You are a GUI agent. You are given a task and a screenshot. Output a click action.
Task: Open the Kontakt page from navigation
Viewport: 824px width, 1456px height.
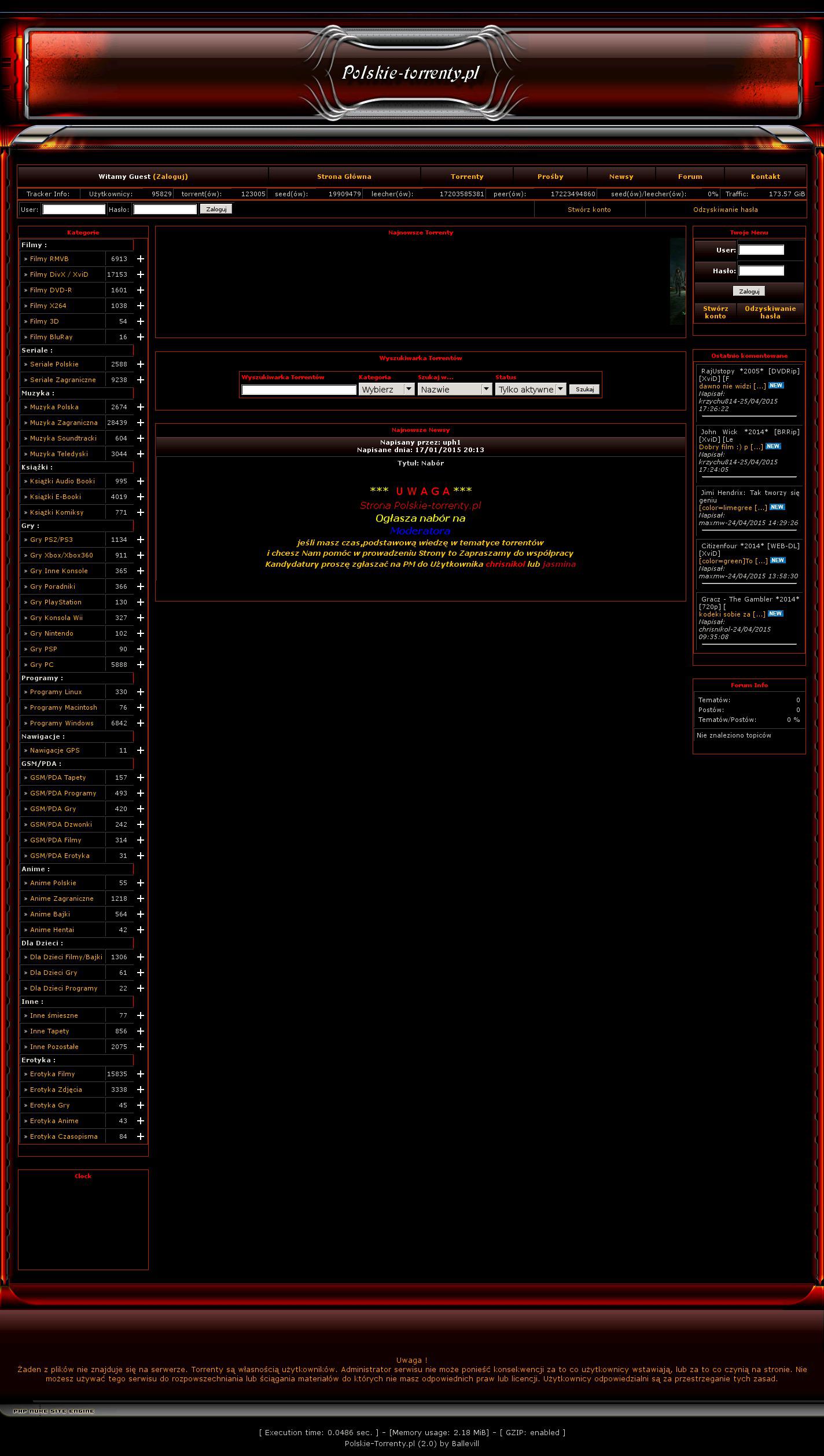click(x=765, y=177)
